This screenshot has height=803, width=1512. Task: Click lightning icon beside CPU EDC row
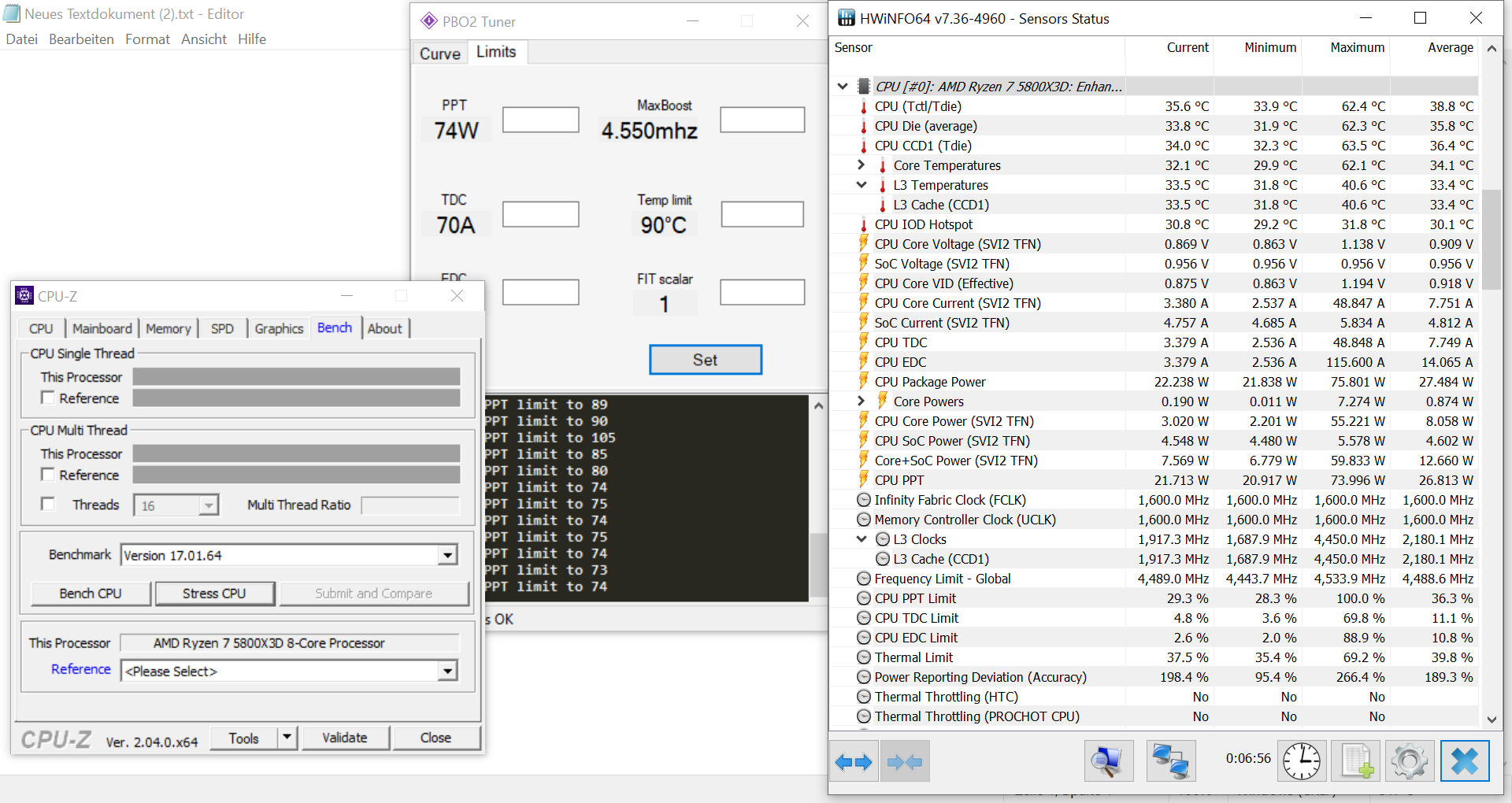coord(864,362)
